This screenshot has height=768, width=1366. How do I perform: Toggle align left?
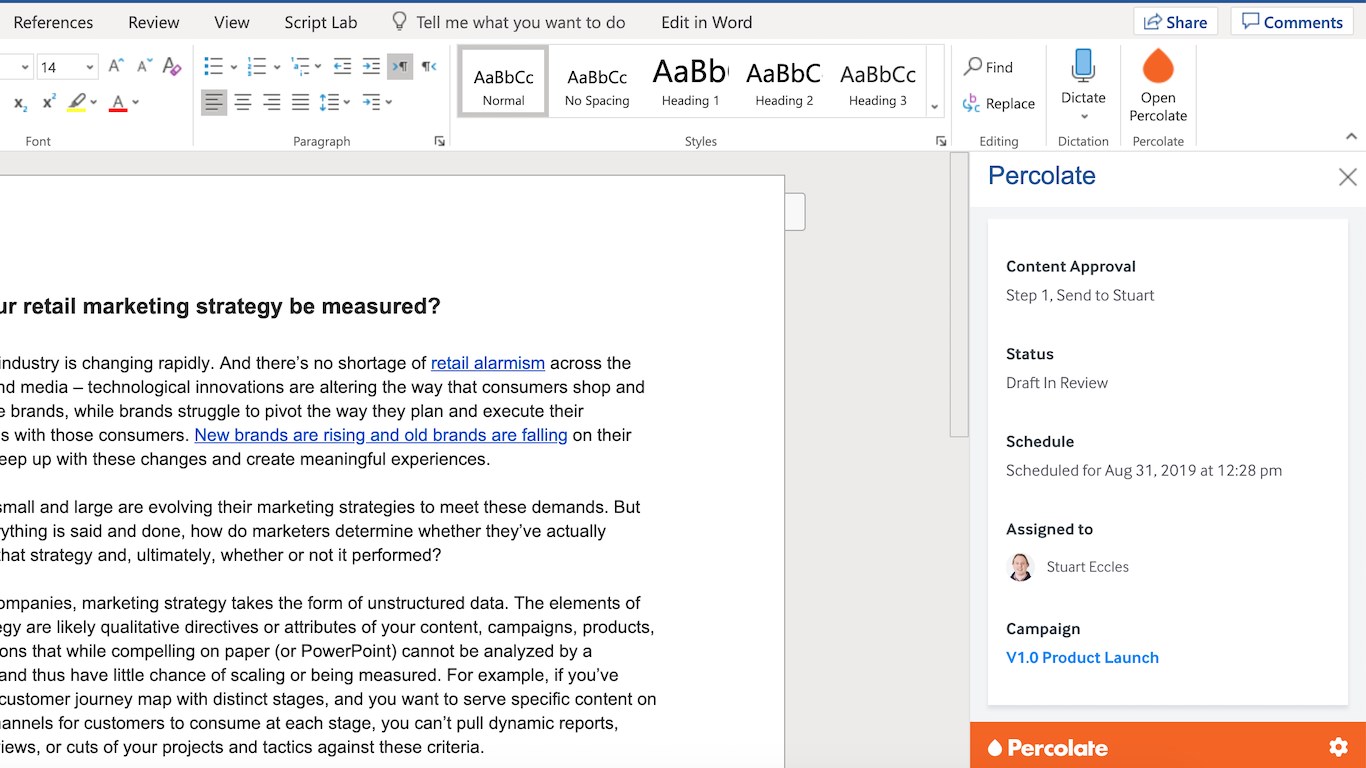[x=214, y=102]
